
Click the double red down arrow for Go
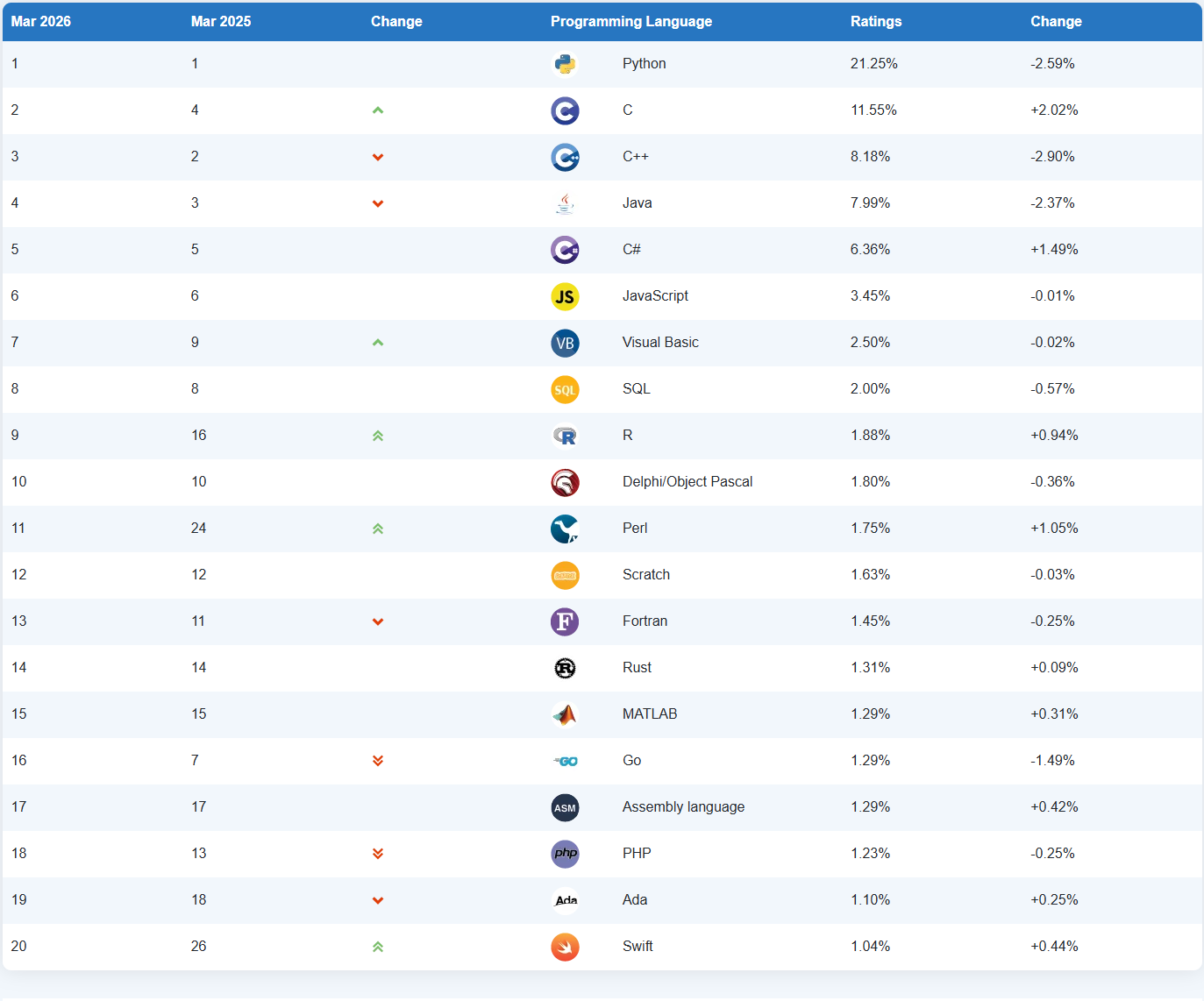[378, 761]
